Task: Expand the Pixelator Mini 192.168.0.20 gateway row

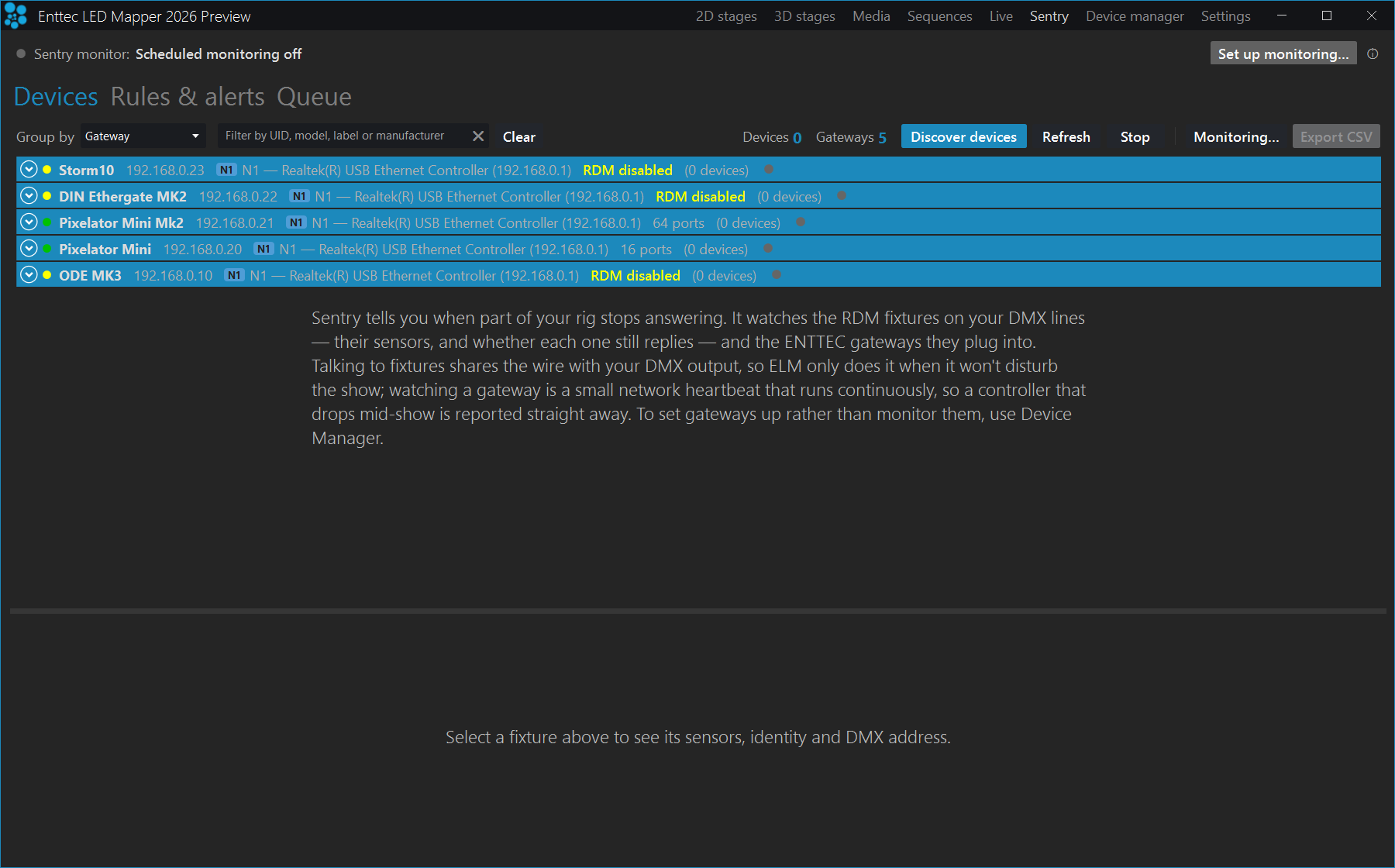Action: pos(29,248)
